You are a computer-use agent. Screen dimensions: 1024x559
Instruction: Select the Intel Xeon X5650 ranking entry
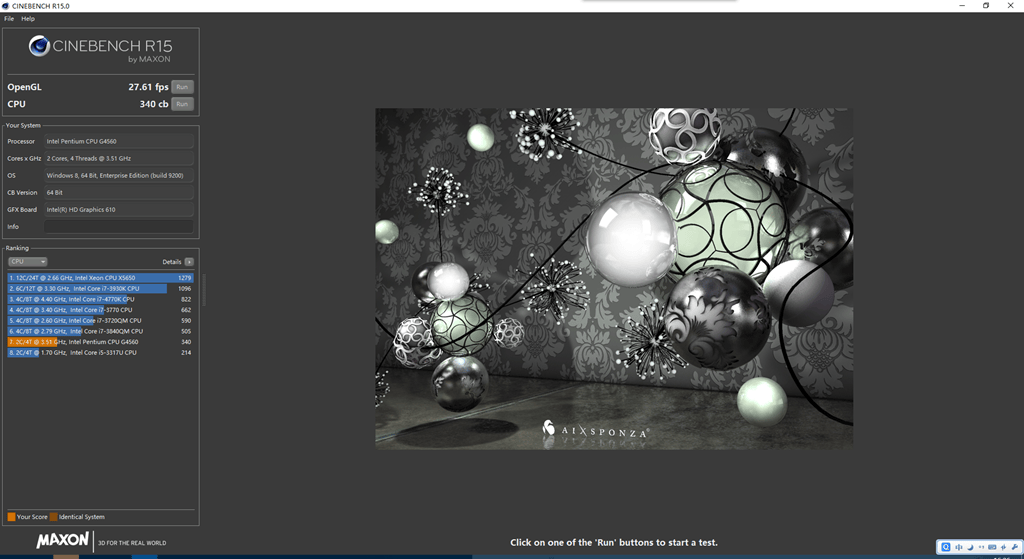click(x=101, y=278)
